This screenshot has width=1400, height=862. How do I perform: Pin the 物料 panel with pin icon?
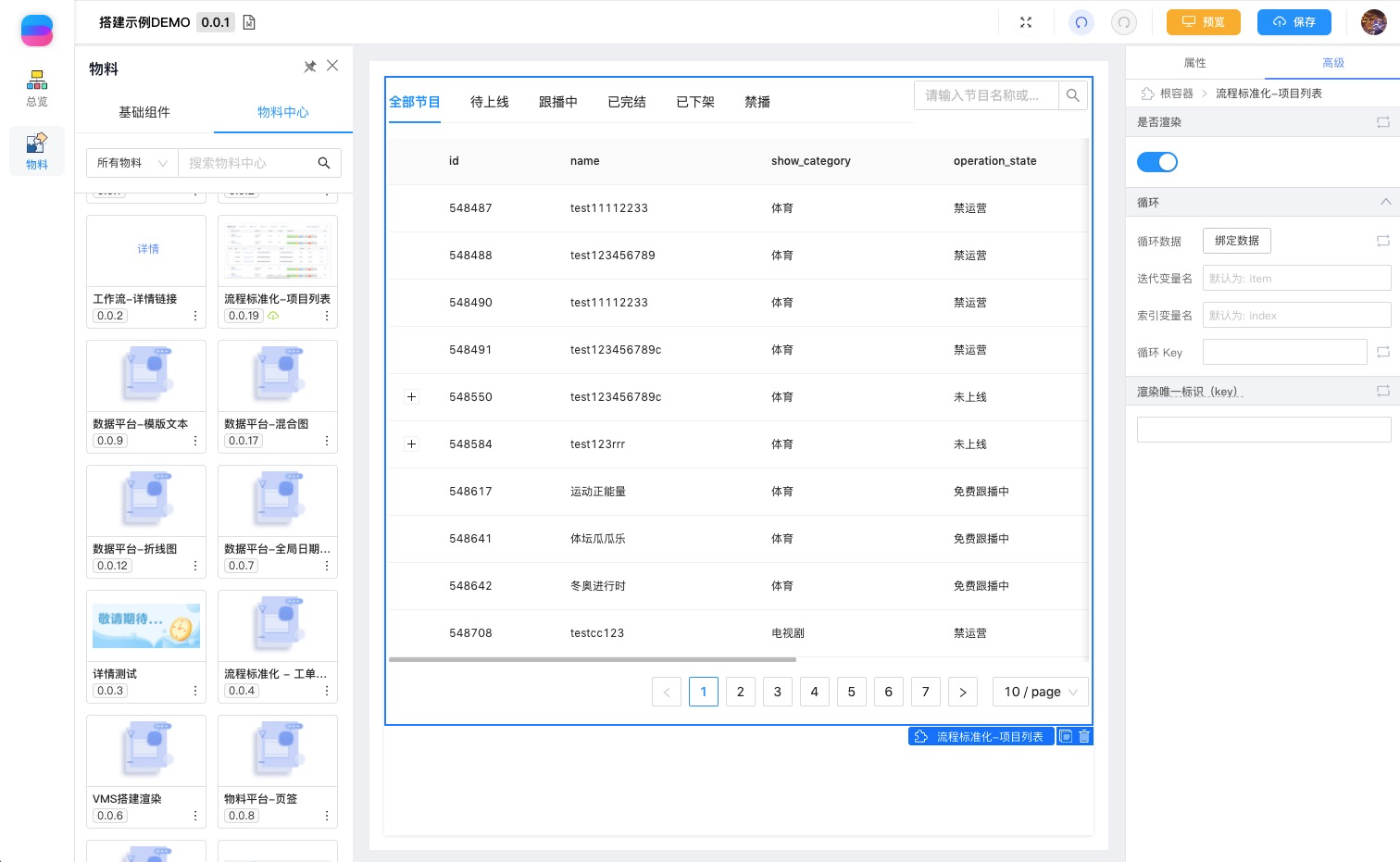[x=310, y=67]
